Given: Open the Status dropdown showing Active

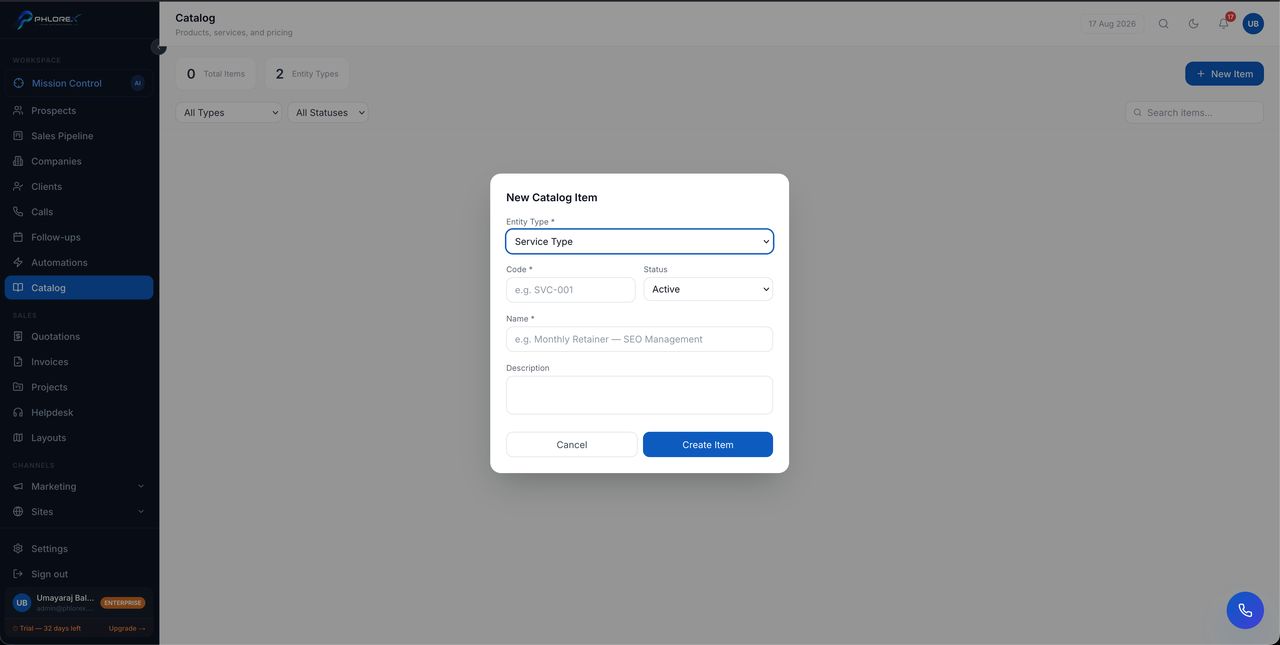Looking at the screenshot, I should click(708, 289).
